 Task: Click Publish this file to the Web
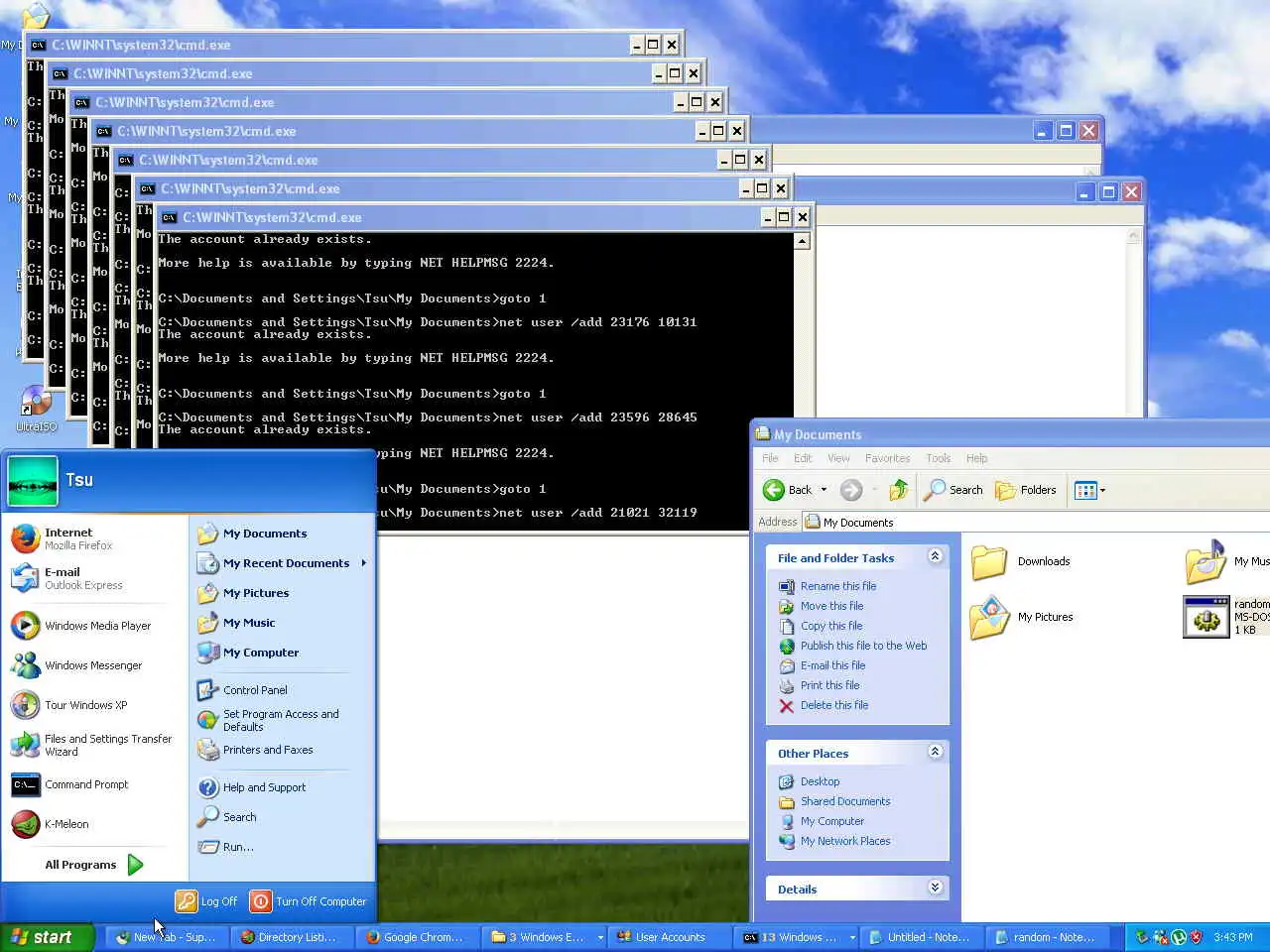[863, 646]
